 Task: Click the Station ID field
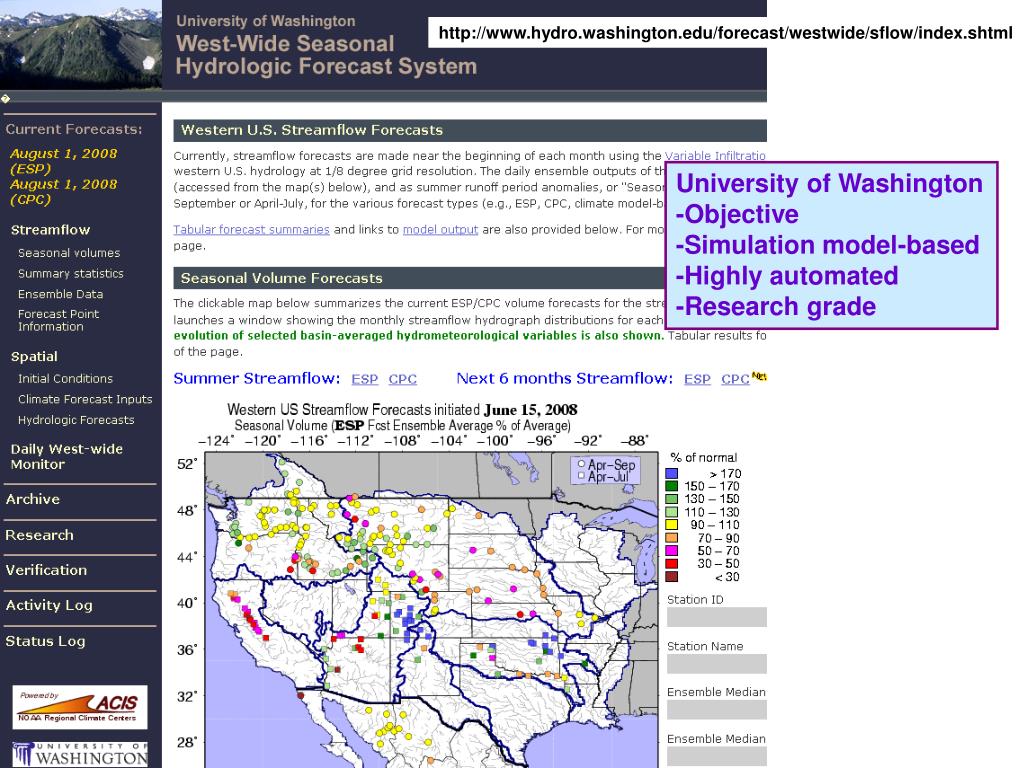point(716,617)
